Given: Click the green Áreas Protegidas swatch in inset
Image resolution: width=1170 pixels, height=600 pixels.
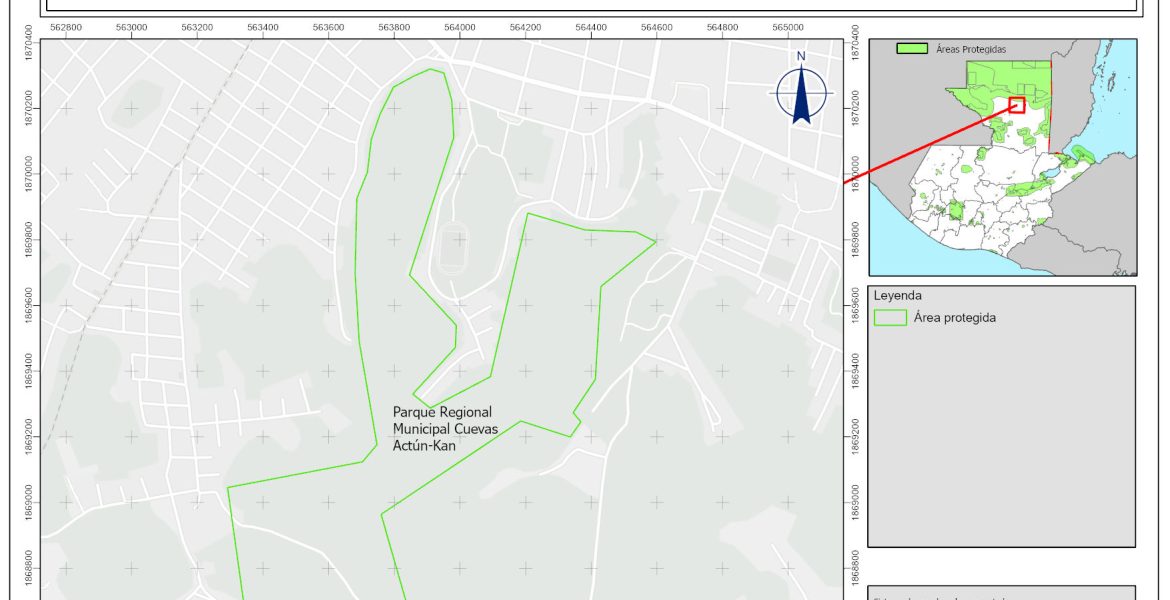Looking at the screenshot, I should coord(910,48).
